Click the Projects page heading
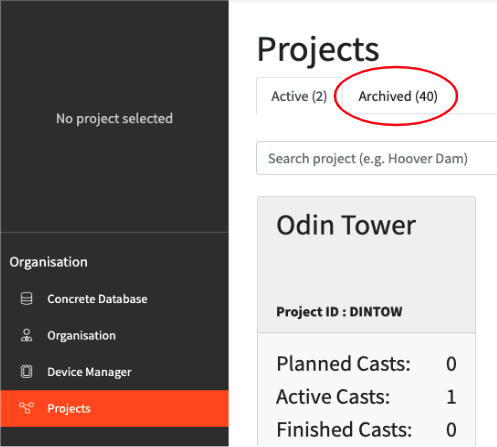 point(318,50)
